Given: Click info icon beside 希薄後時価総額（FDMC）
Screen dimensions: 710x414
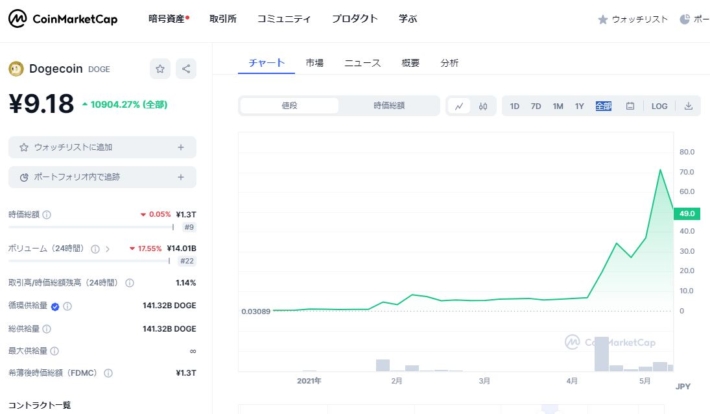Looking at the screenshot, I should tap(108, 373).
